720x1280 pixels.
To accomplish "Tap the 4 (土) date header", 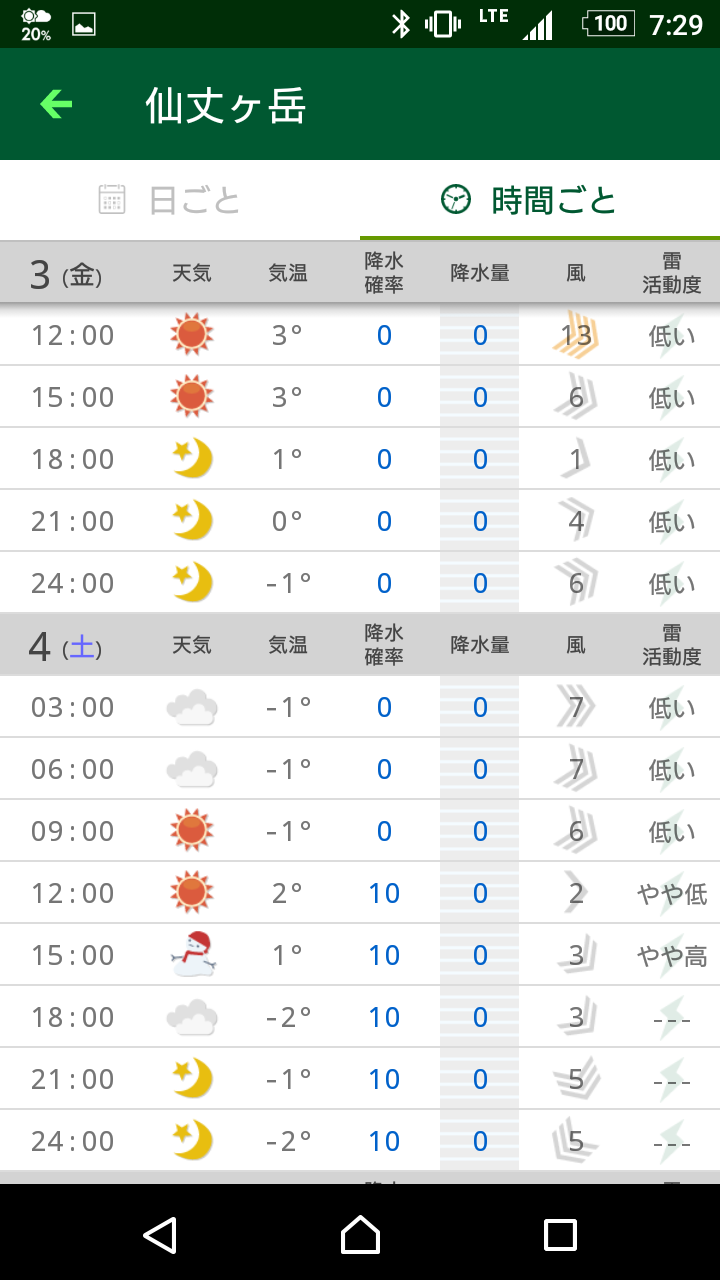I will [x=66, y=646].
